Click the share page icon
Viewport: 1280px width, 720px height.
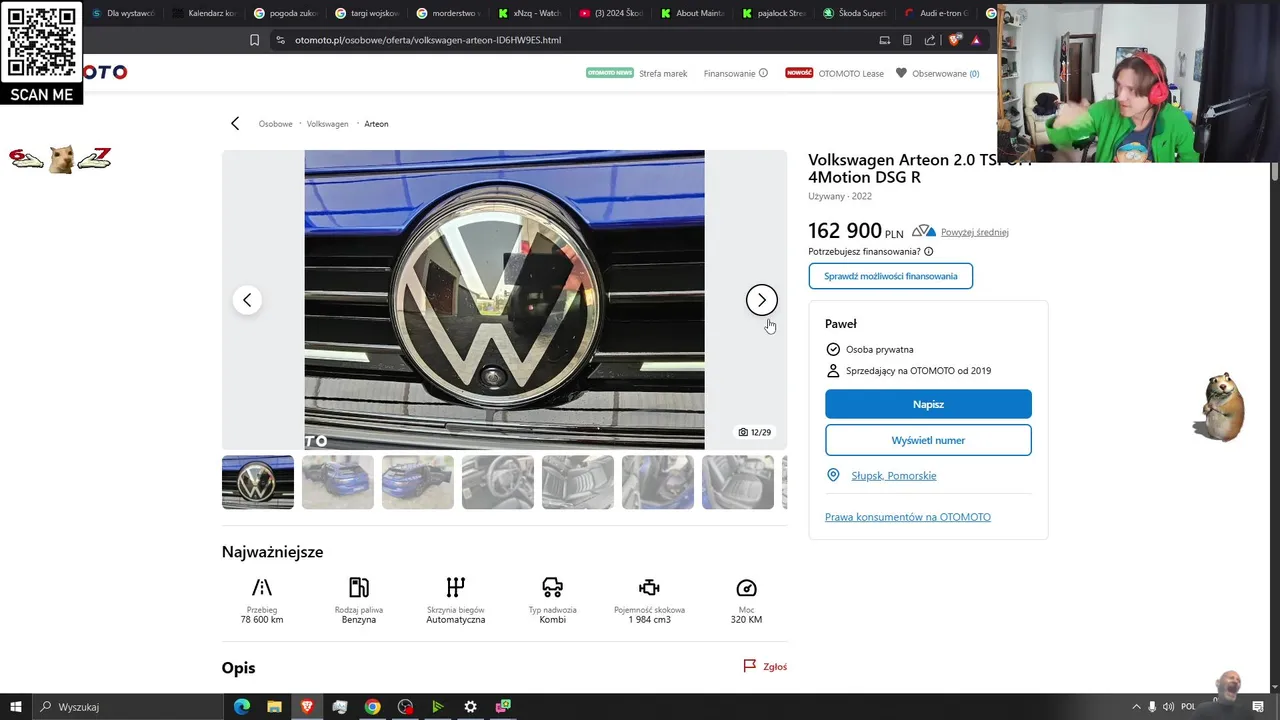(930, 40)
